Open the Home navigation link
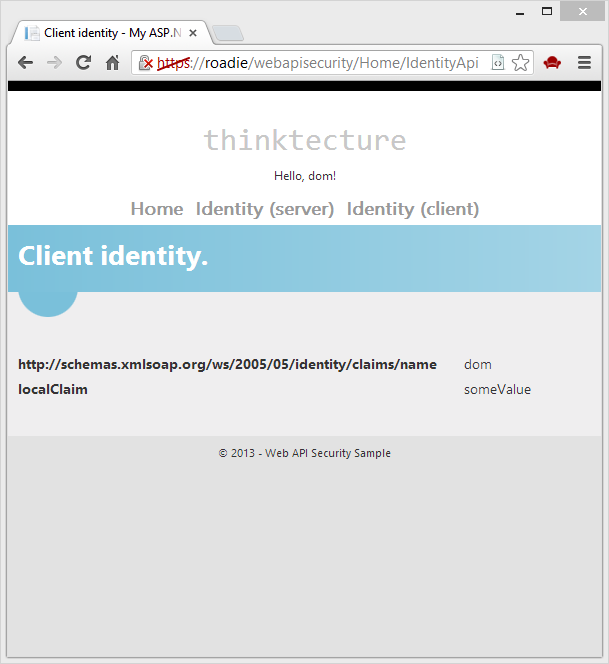Viewport: 609px width, 664px height. (157, 209)
